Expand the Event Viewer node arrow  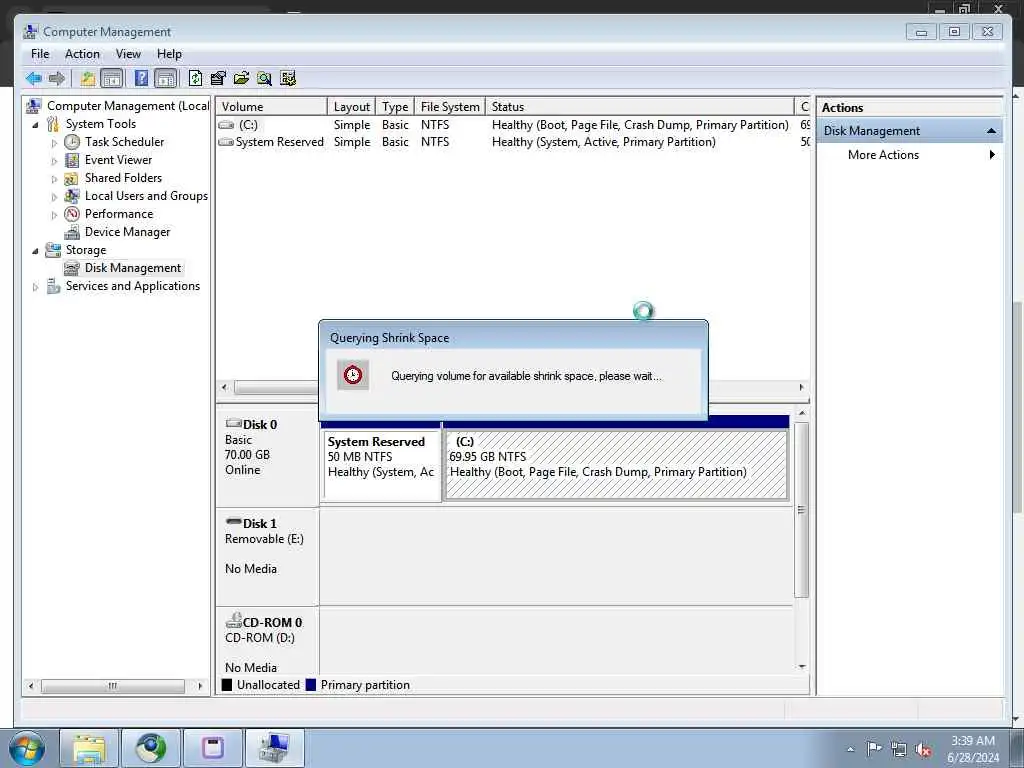[x=54, y=161]
